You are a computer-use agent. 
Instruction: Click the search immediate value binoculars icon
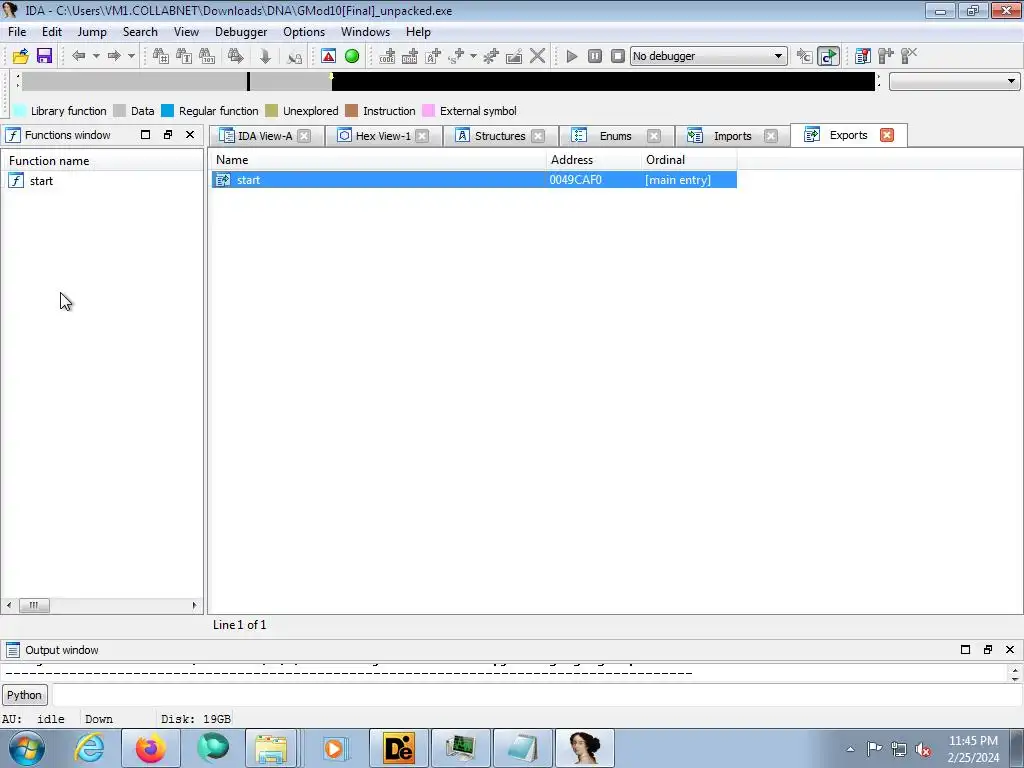click(161, 56)
